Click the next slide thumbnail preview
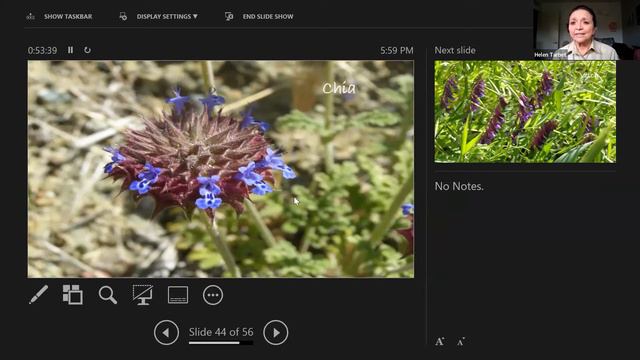Image resolution: width=640 pixels, height=360 pixels. click(525, 112)
